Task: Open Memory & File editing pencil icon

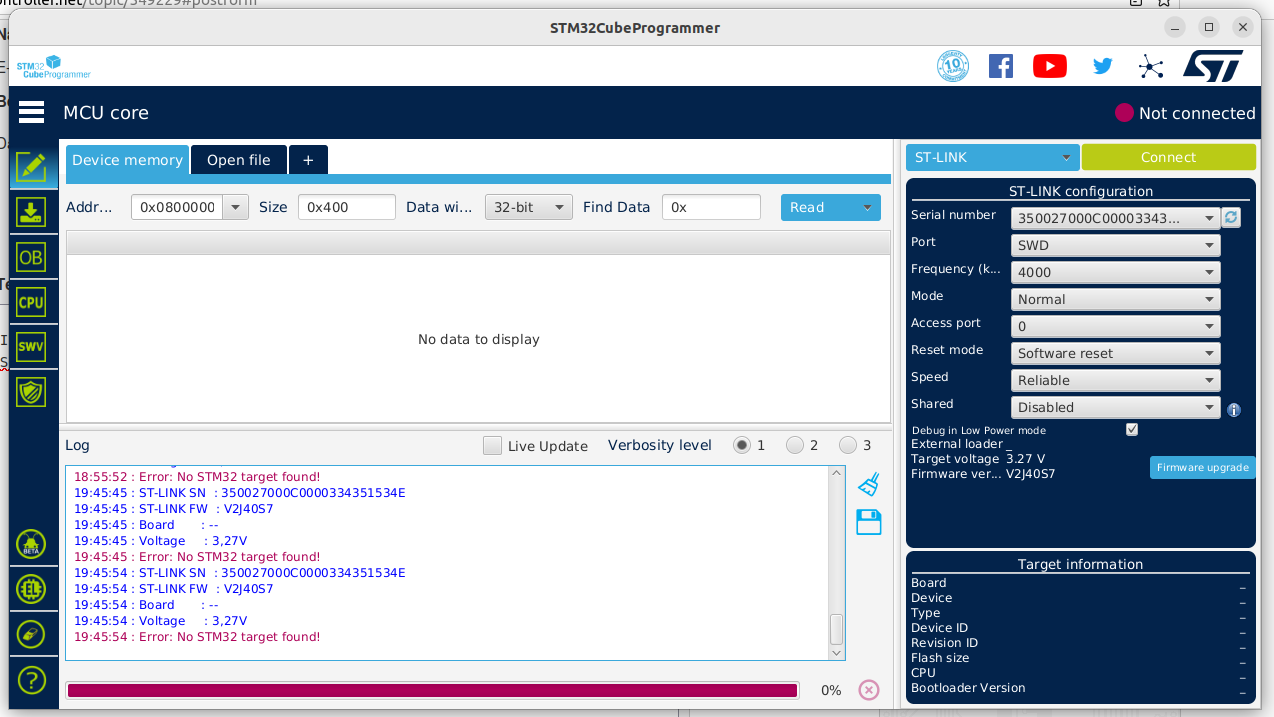Action: 32,166
